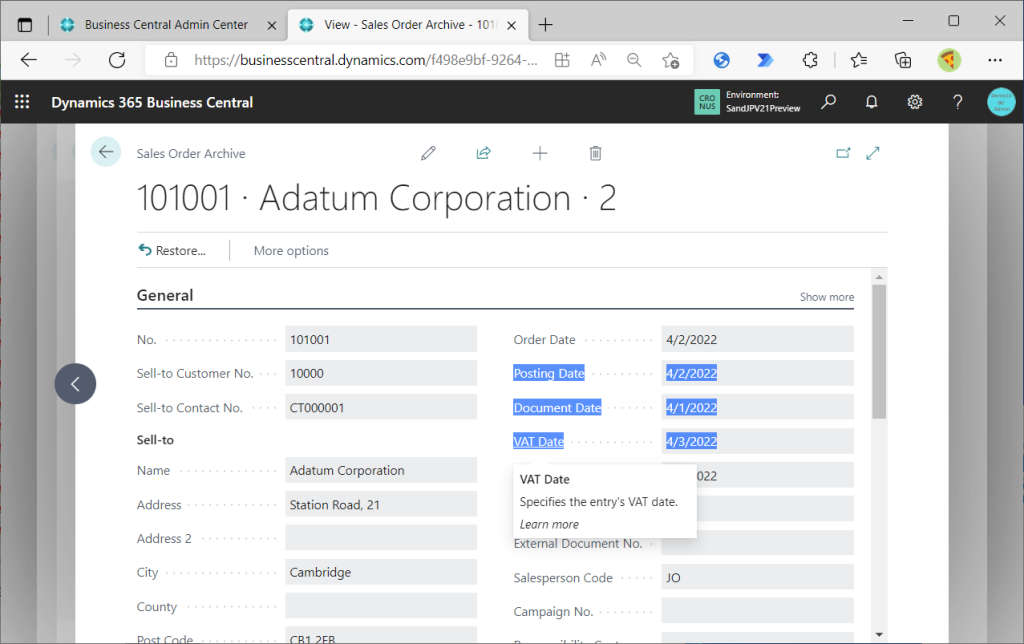Open the Business Central user account avatar
Image resolution: width=1024 pixels, height=644 pixels.
click(1001, 102)
